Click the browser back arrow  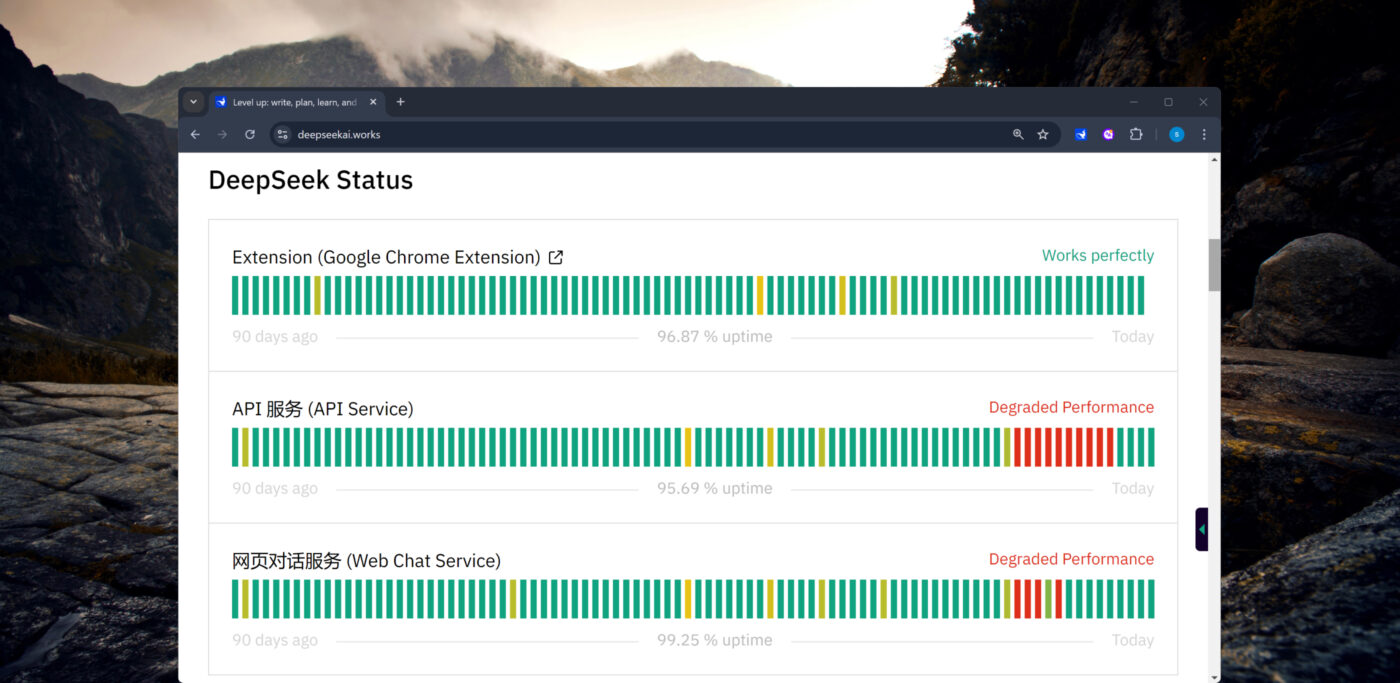(195, 134)
